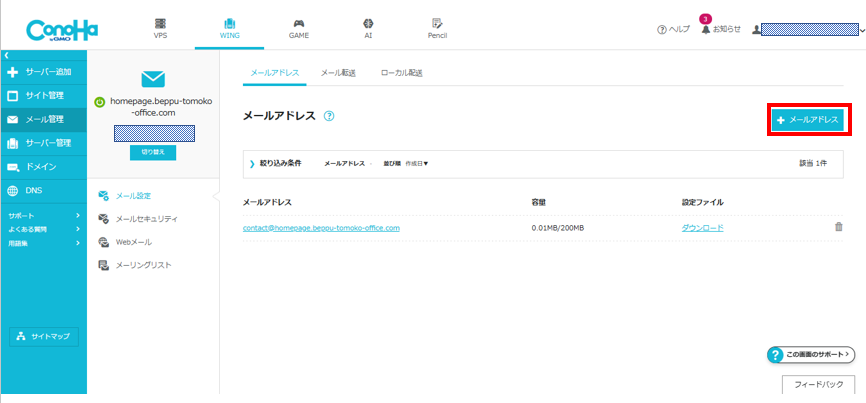Click the ConoHa logo
866x403 pixels.
pos(62,31)
